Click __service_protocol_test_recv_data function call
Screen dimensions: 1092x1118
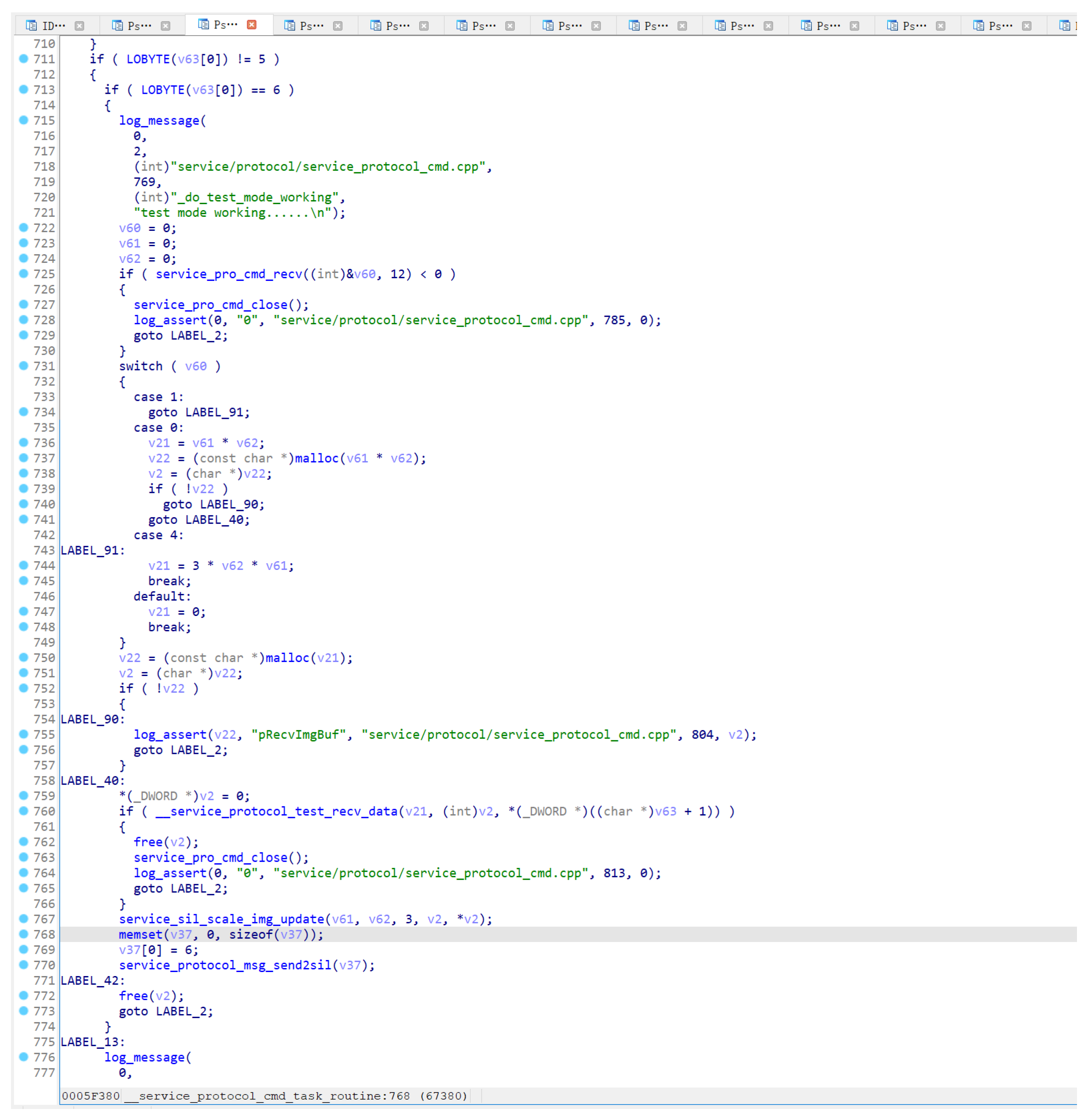[277, 811]
